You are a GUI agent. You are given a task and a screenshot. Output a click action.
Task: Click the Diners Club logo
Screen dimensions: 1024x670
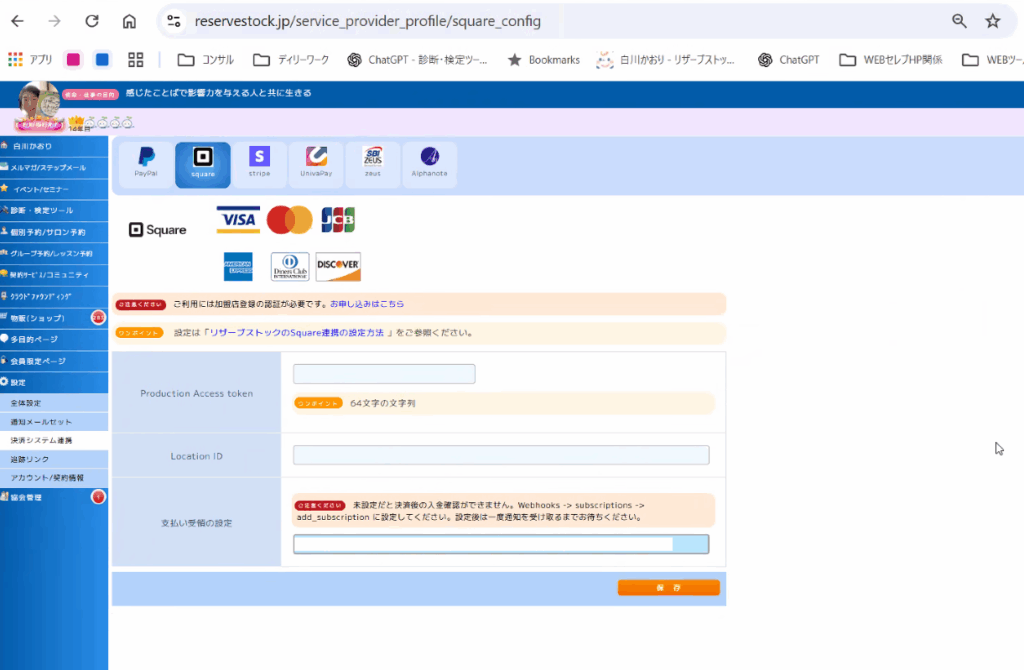290,266
